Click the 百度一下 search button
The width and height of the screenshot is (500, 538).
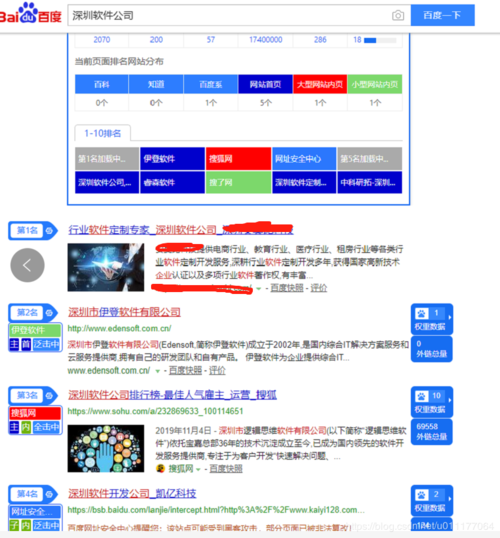[442, 15]
